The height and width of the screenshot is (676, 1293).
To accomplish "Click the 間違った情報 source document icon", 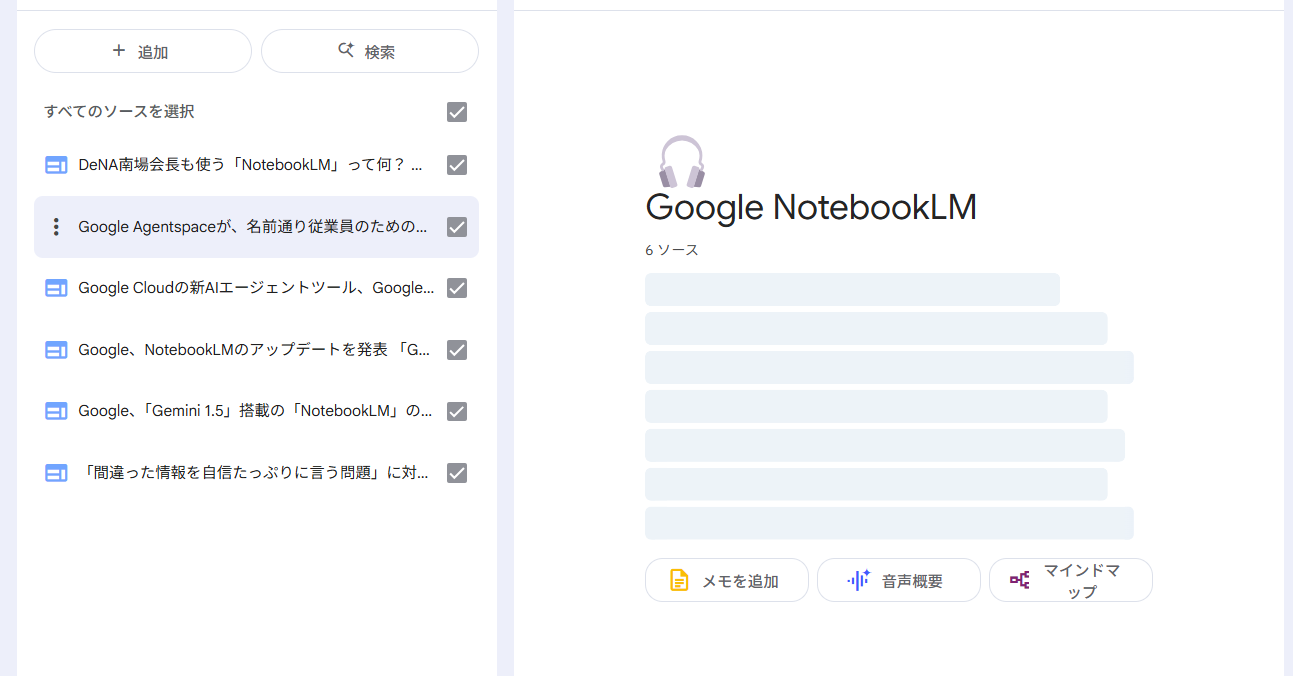I will 56,473.
